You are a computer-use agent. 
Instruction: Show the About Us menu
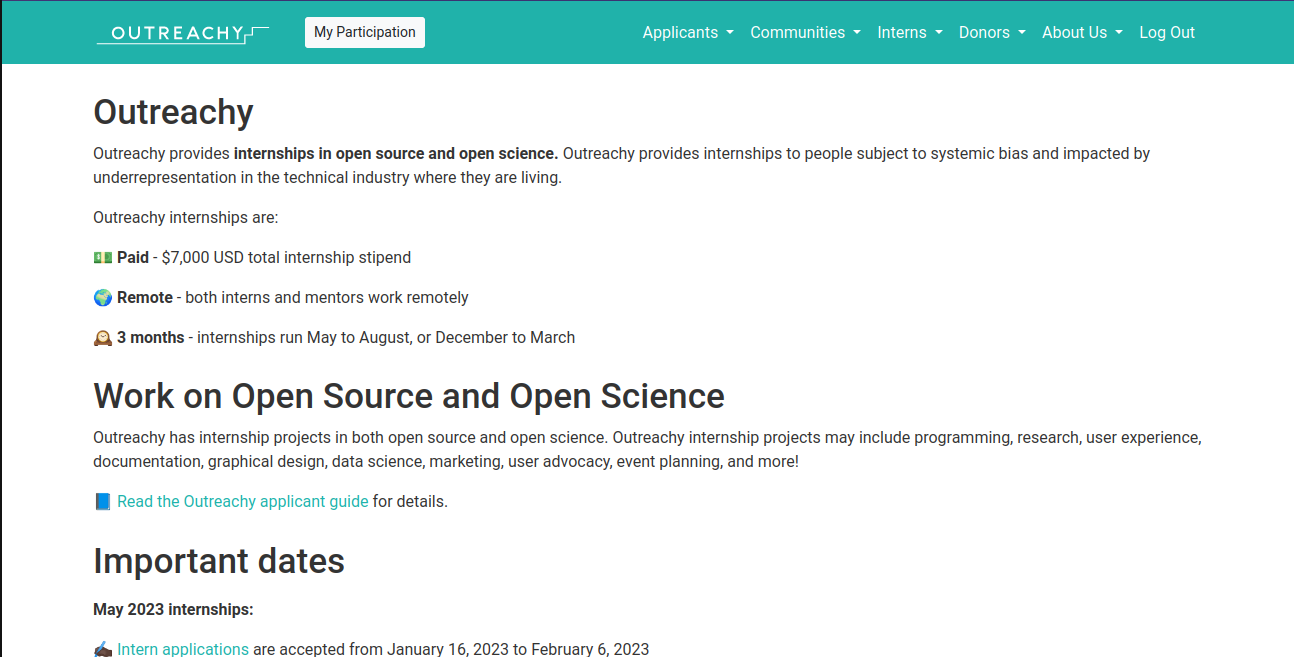pos(1081,32)
